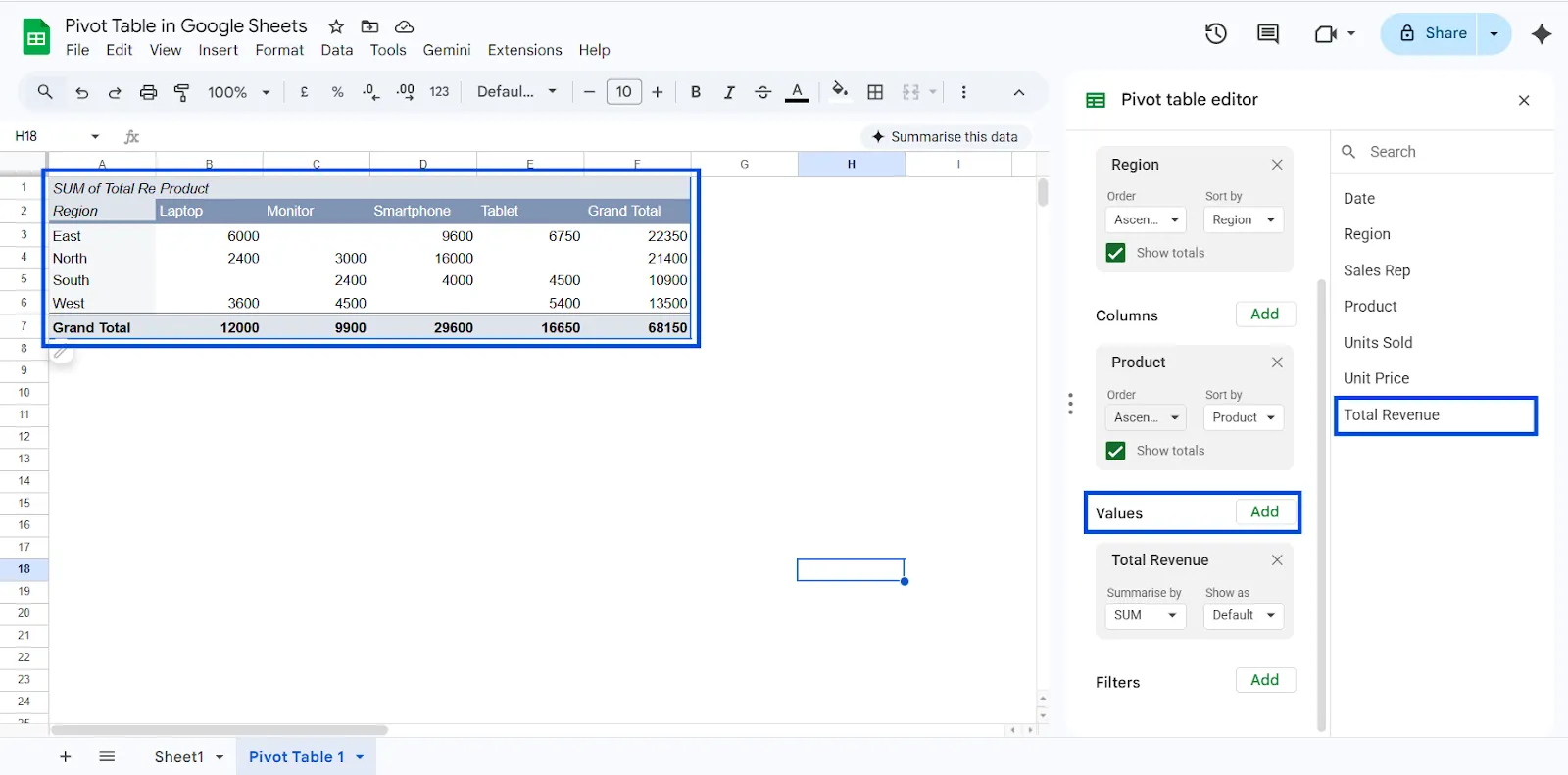Screen dimensions: 1568x775
Task: Open the all sheets list icon
Action: tap(107, 757)
